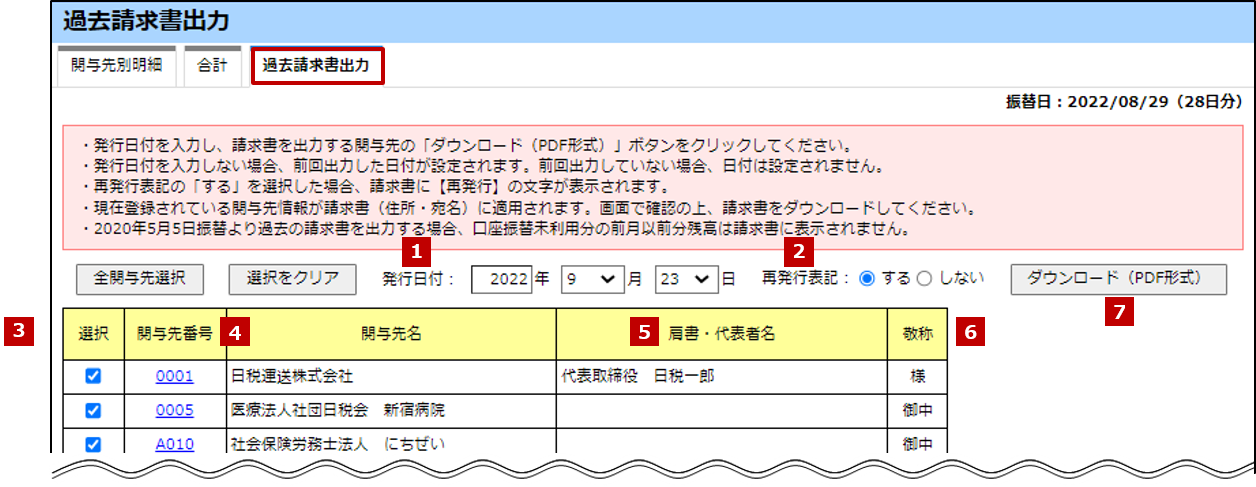The height and width of the screenshot is (487, 1256).
Task: Open client number link 0001
Action: pos(175,377)
